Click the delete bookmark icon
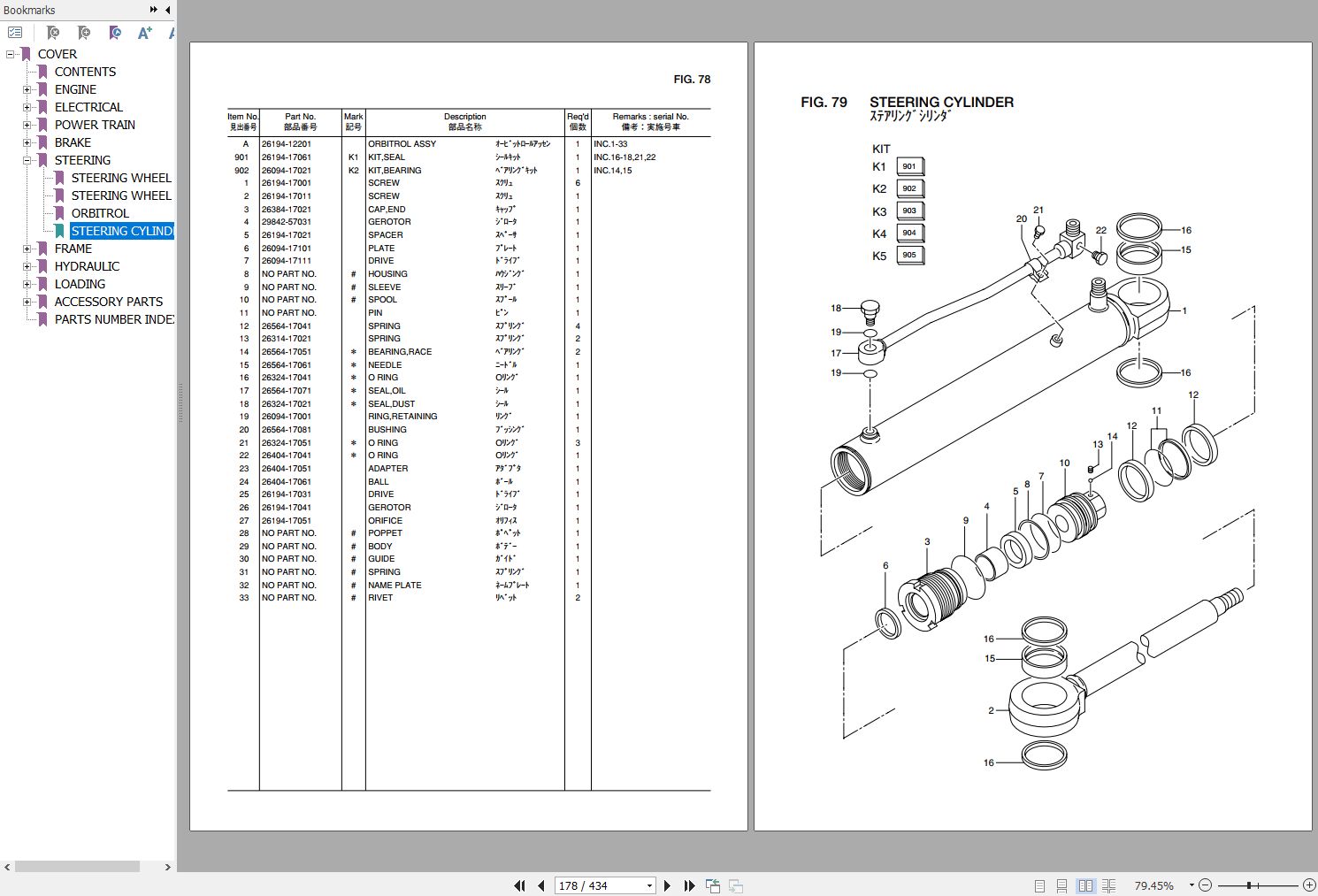Viewport: 1318px width, 896px height. click(x=54, y=32)
